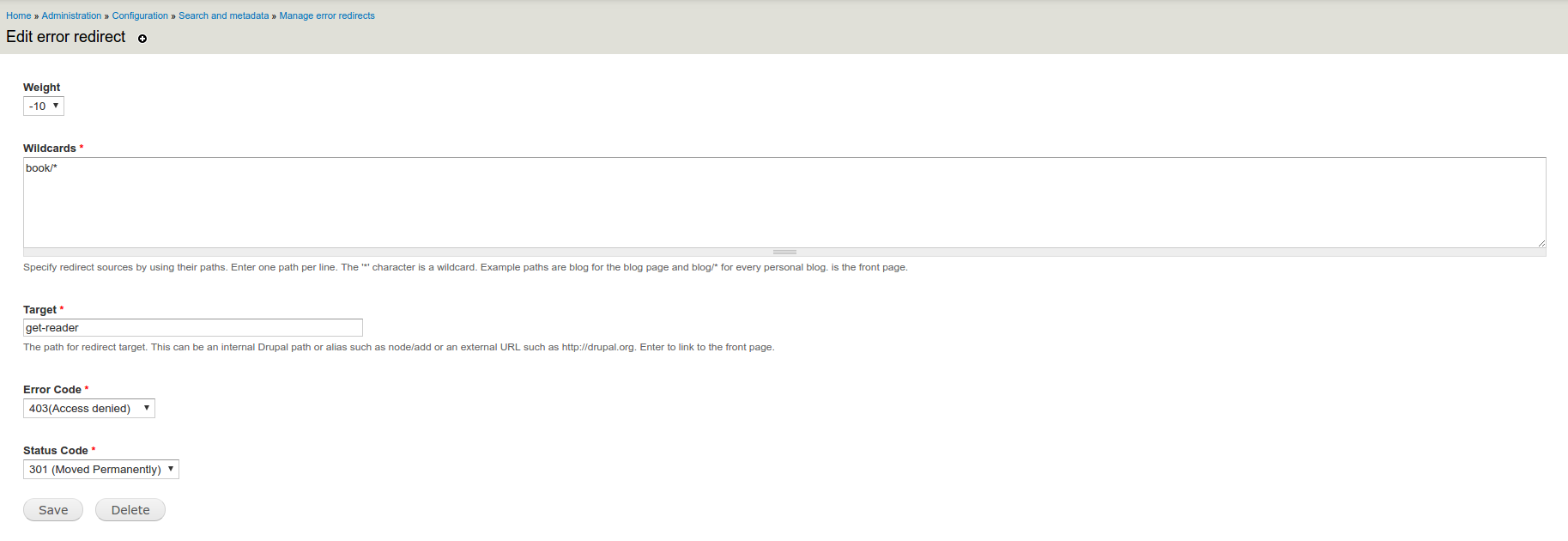
Task: Navigate to Configuration breadcrumb
Action: 140,15
